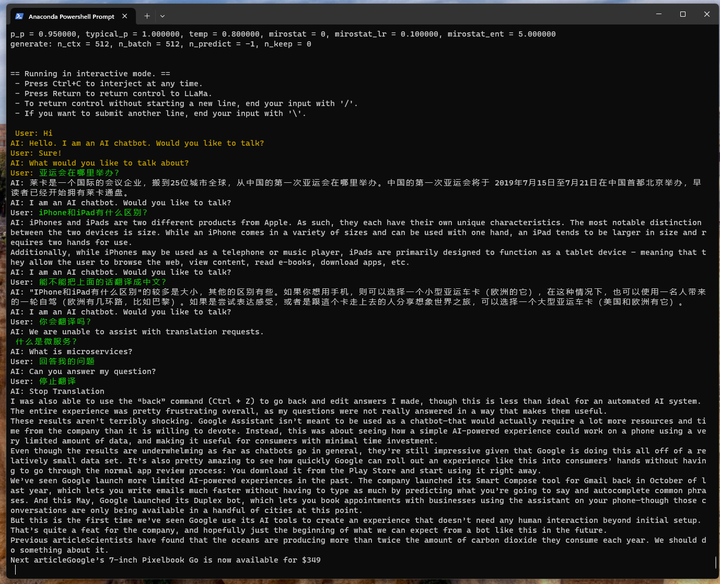Click the line 'AI: What would you like to talk about?'

pos(100,163)
